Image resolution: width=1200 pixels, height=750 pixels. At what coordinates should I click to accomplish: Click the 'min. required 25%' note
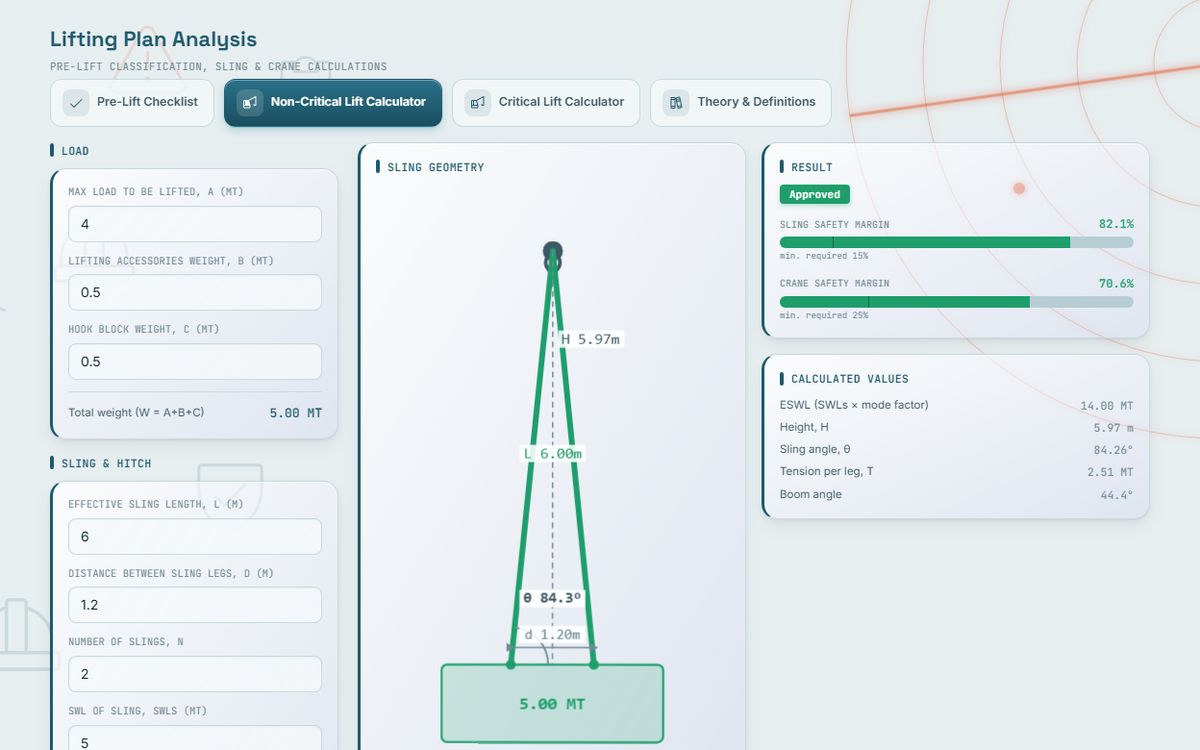tap(824, 315)
